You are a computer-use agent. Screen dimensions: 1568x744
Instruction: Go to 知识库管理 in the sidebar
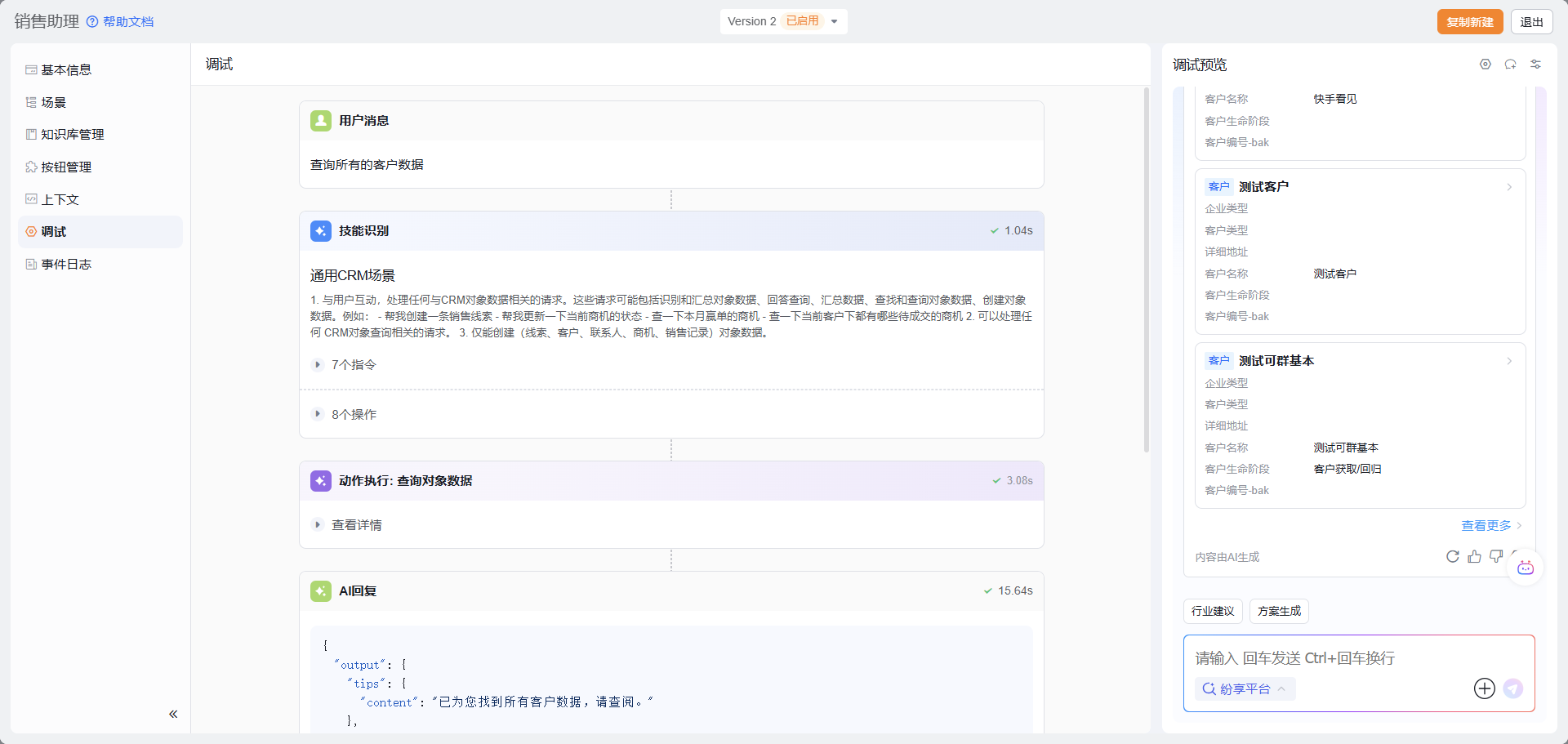tap(72, 134)
